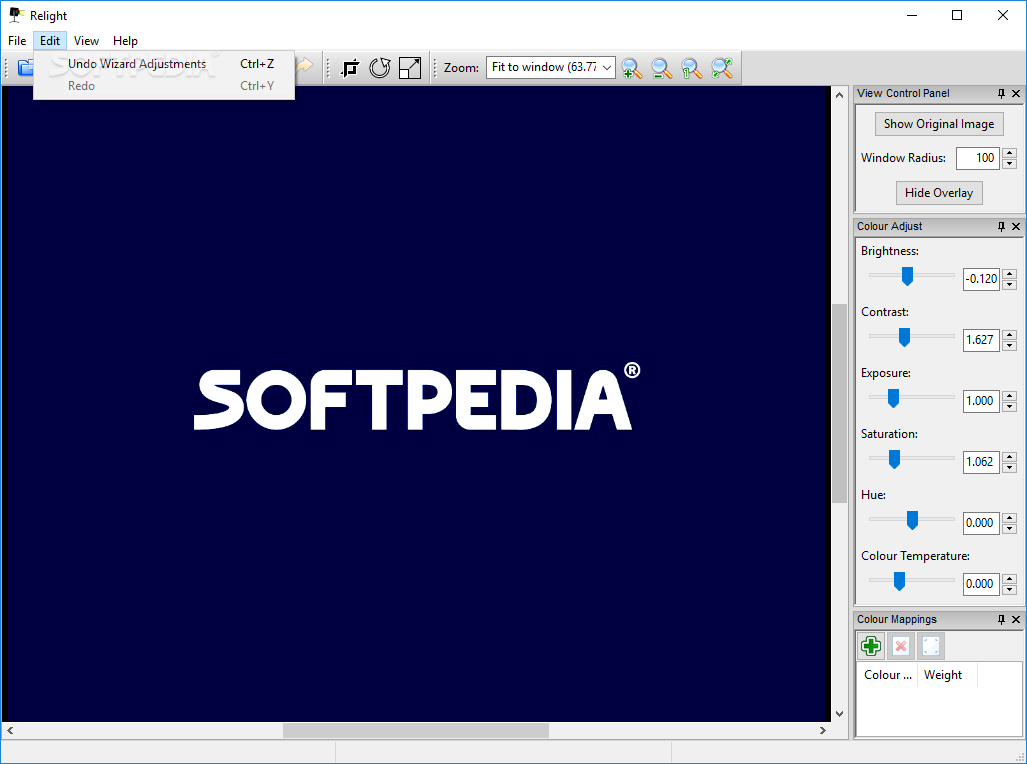Click the horizontal scrollbar thumb
The image size is (1027, 764).
(416, 730)
